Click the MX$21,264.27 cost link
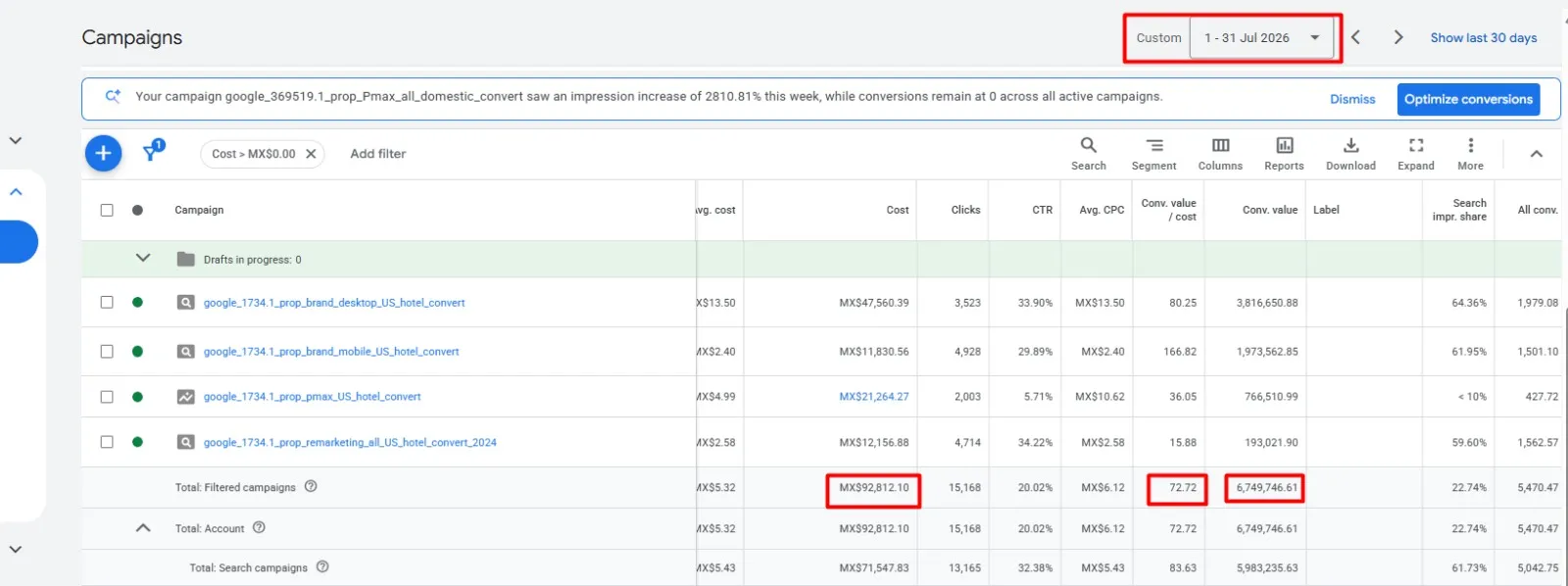This screenshot has height=586, width=1568. 873,397
